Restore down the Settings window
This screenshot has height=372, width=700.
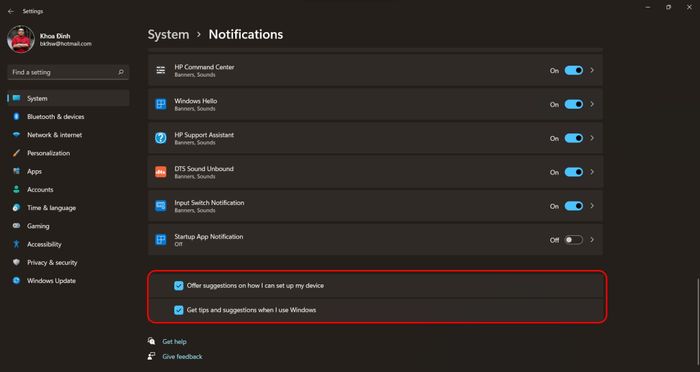pyautogui.click(x=668, y=8)
